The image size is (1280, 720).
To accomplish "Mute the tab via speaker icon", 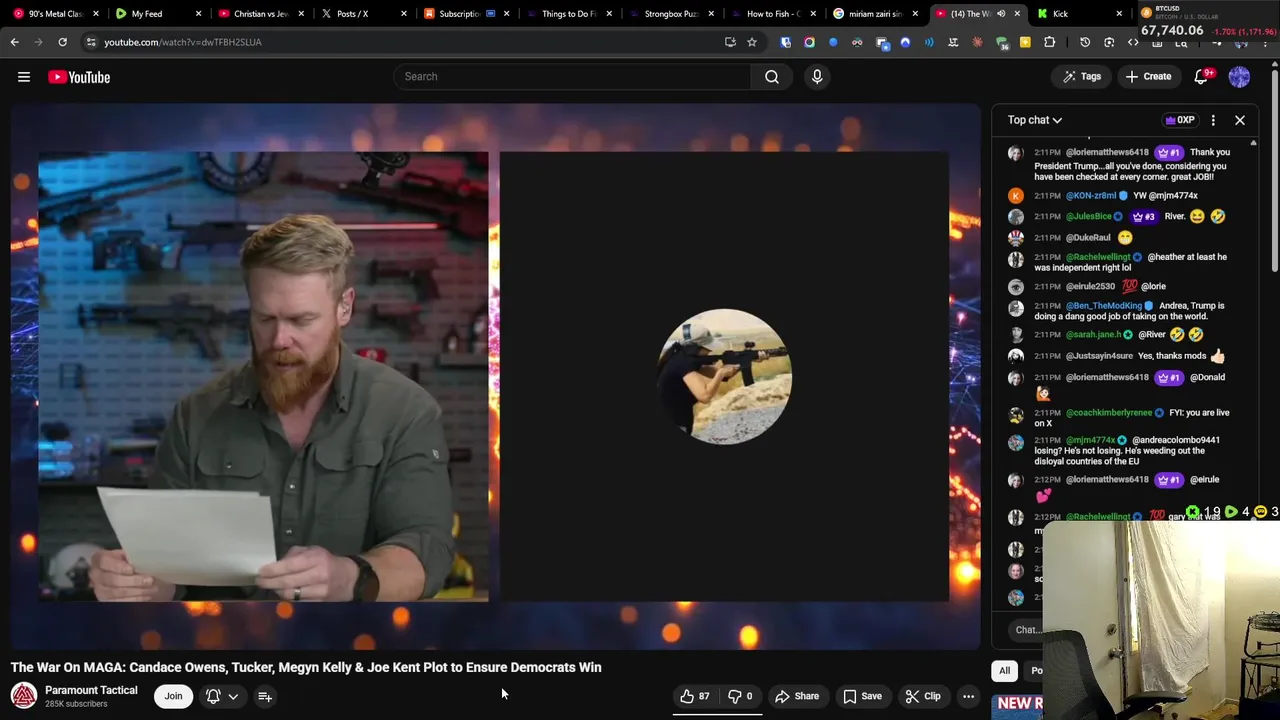I will [1001, 14].
